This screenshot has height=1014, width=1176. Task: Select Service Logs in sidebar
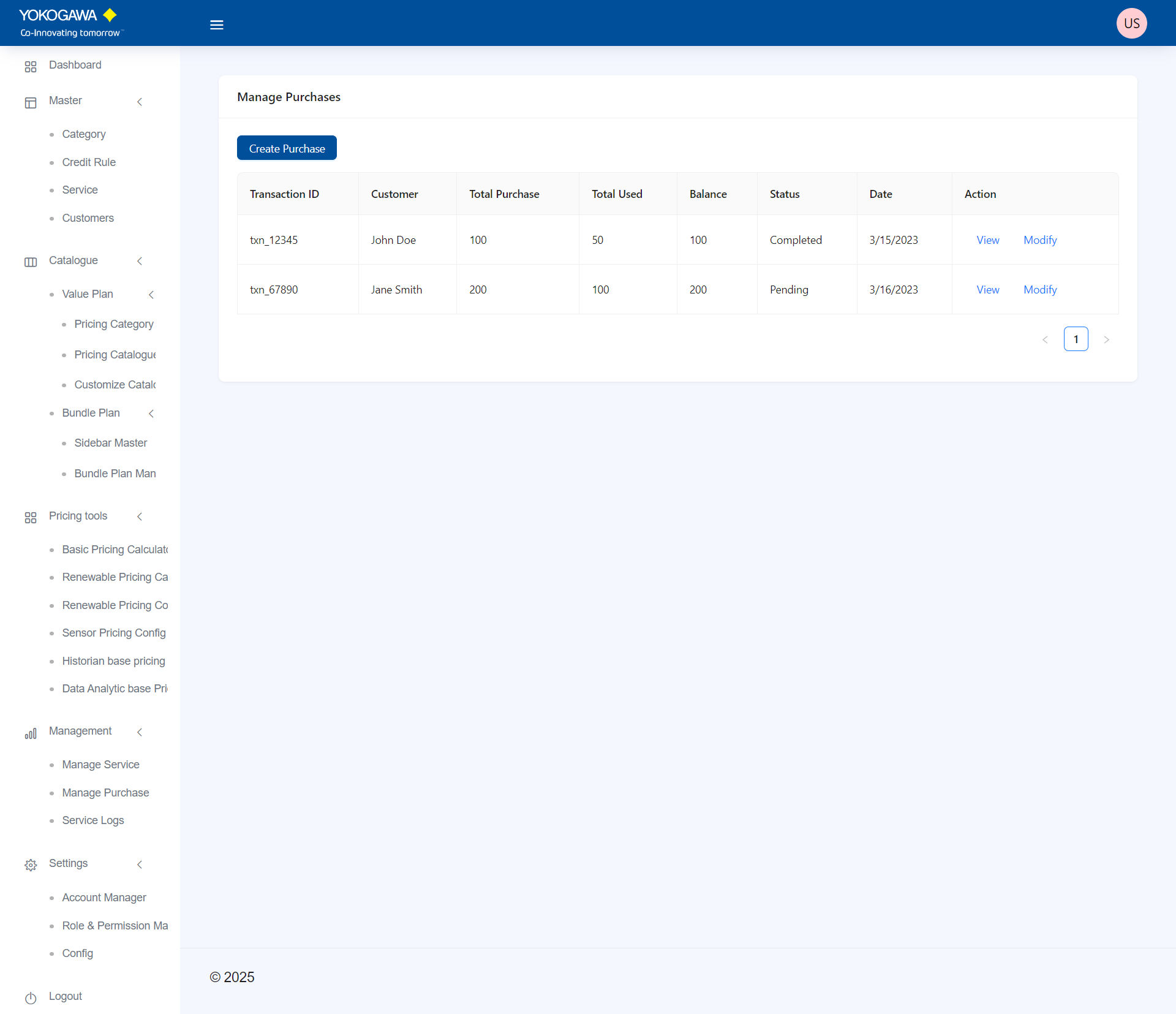(x=93, y=820)
